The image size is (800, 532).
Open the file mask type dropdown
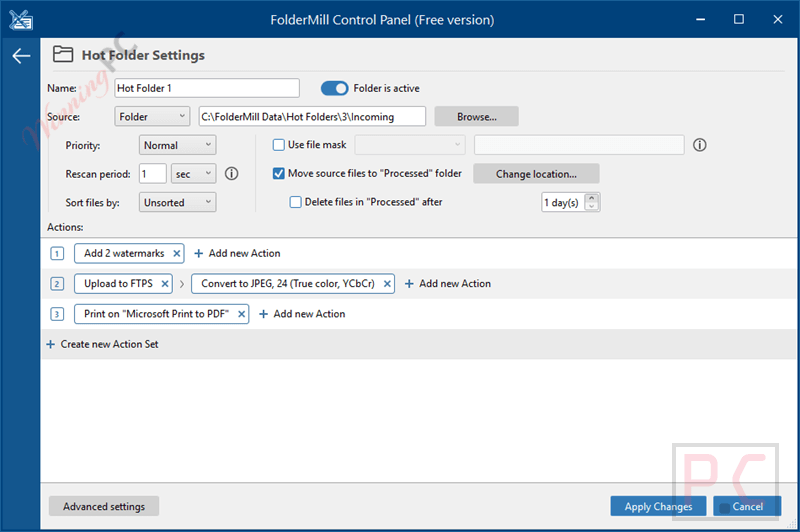click(x=410, y=145)
